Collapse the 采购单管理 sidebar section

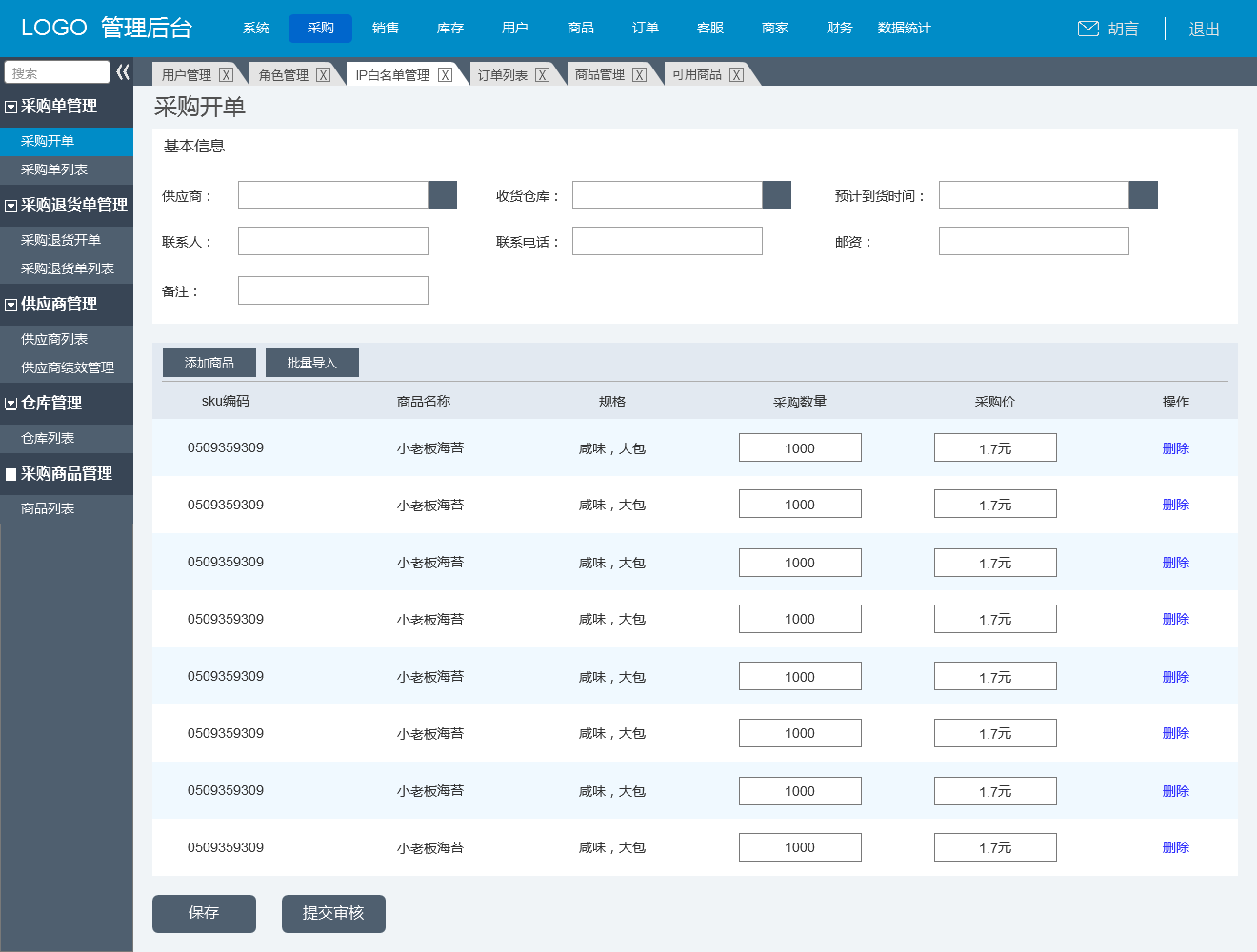(11, 108)
